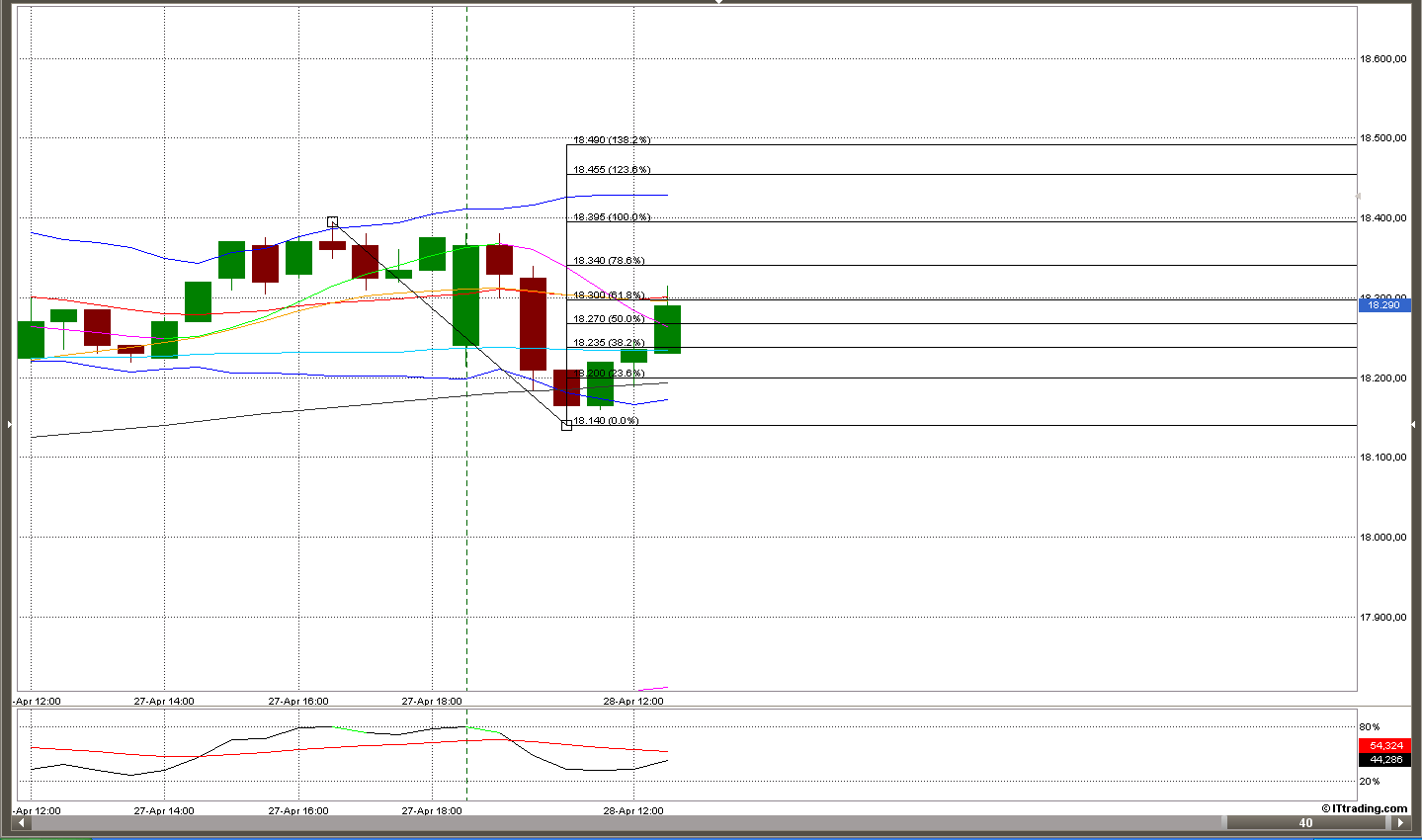Select the scrollbar thumb labeled 40

[x=1305, y=822]
